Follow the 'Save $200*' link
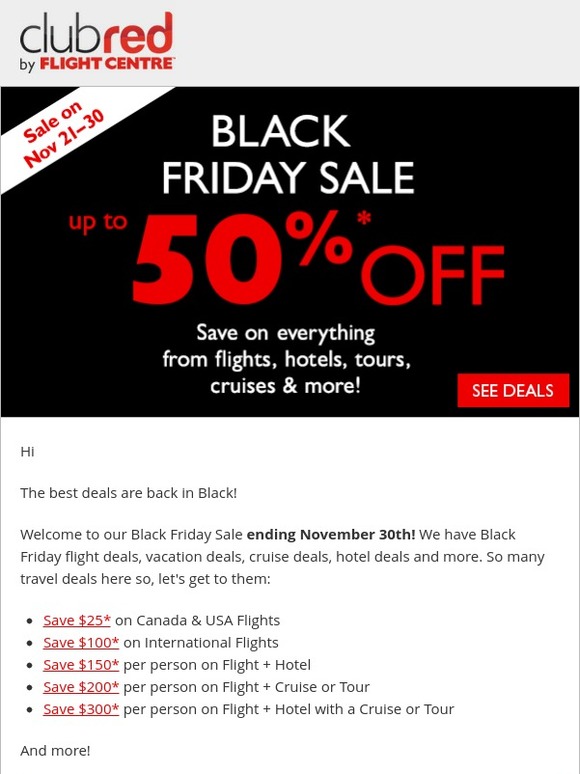 click(81, 687)
